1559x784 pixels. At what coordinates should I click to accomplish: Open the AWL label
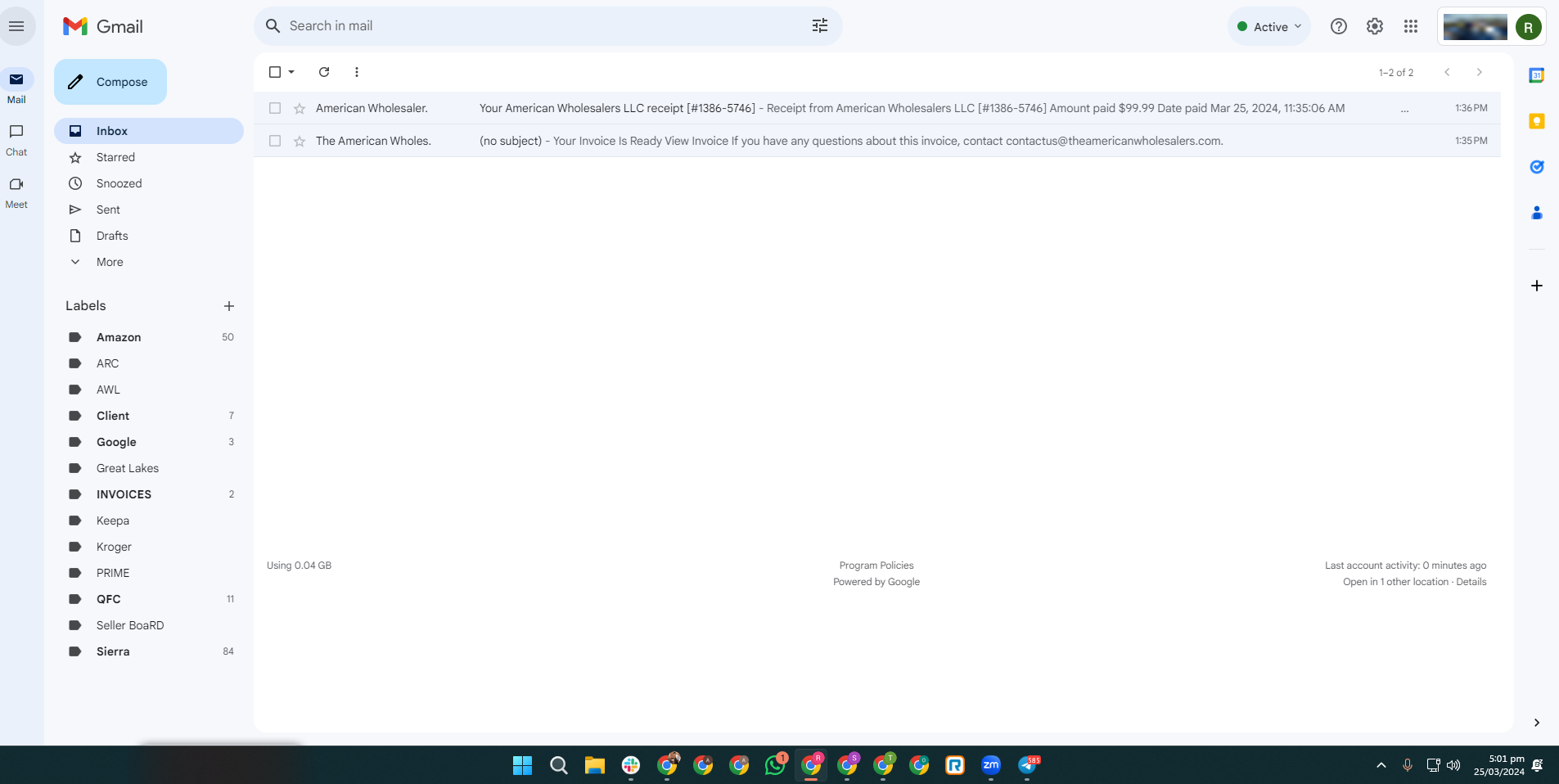tap(149, 390)
